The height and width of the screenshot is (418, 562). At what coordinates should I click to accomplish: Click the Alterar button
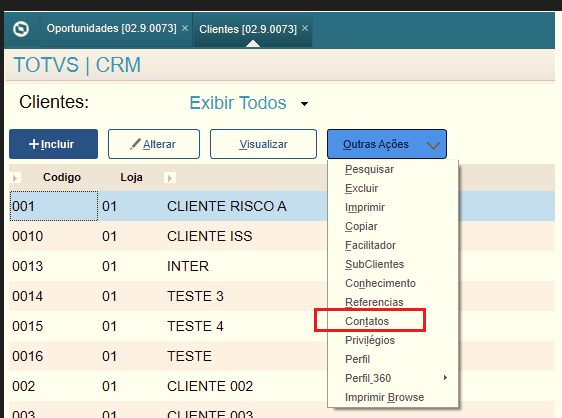[x=154, y=144]
